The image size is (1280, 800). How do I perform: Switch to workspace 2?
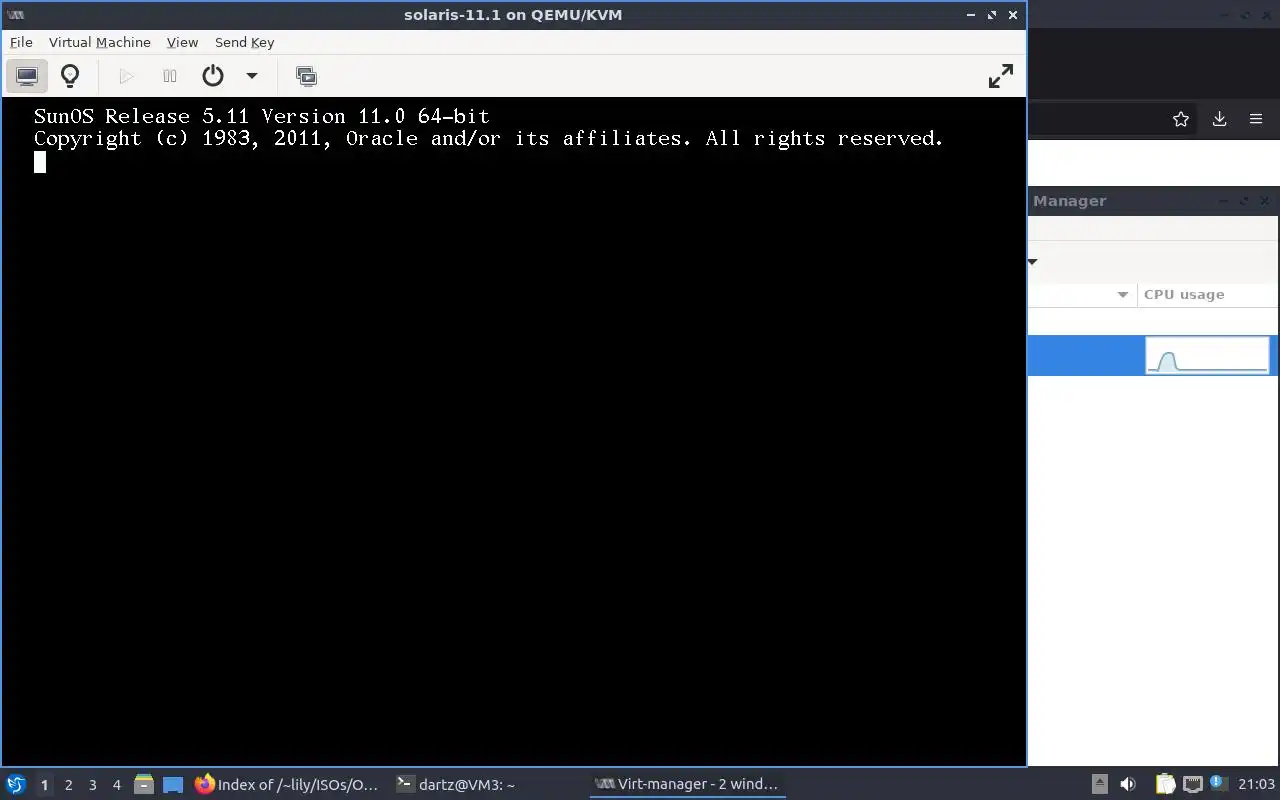click(x=68, y=785)
